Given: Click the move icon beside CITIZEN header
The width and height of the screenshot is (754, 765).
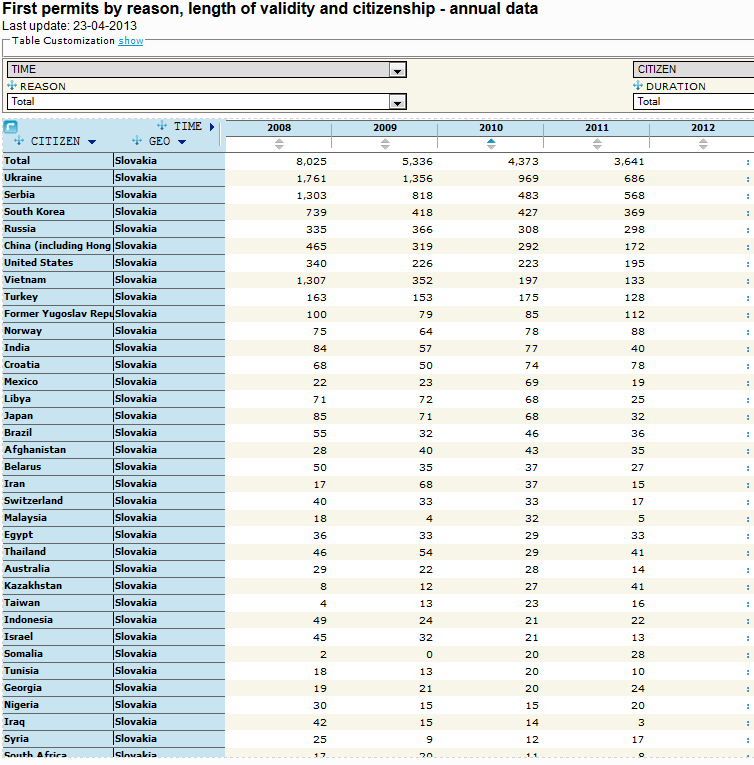Looking at the screenshot, I should (x=19, y=141).
